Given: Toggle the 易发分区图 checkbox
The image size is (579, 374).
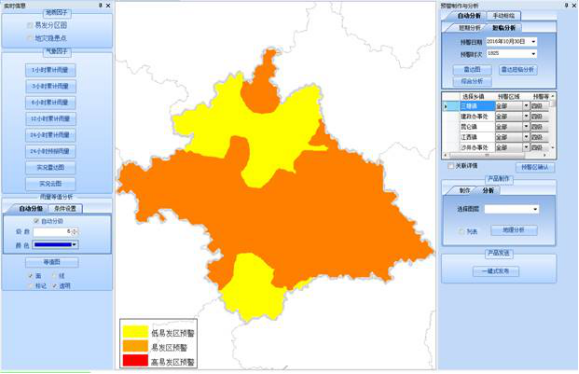Looking at the screenshot, I should (30, 25).
